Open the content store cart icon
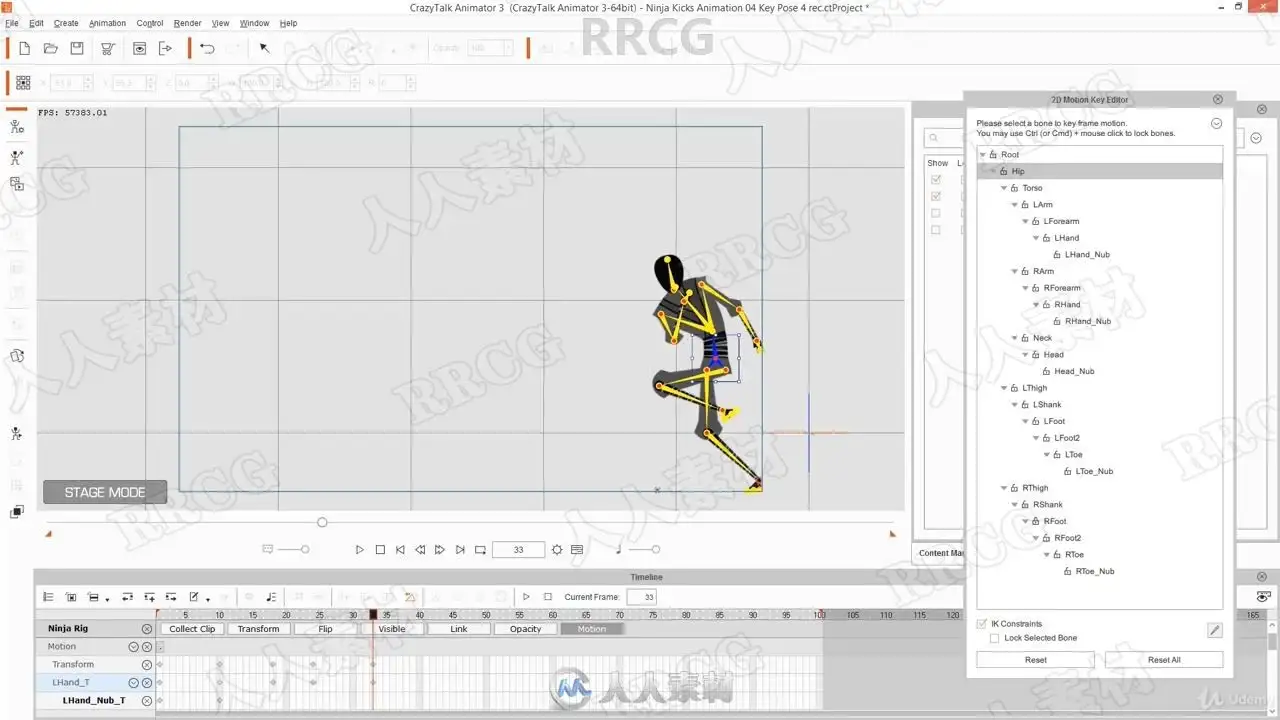This screenshot has width=1280, height=720. [x=108, y=48]
